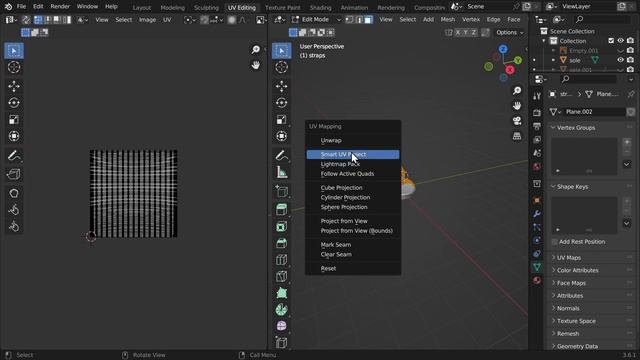Activate the Move tool in UV editor toolbar
The height and width of the screenshot is (360, 640).
[14, 86]
